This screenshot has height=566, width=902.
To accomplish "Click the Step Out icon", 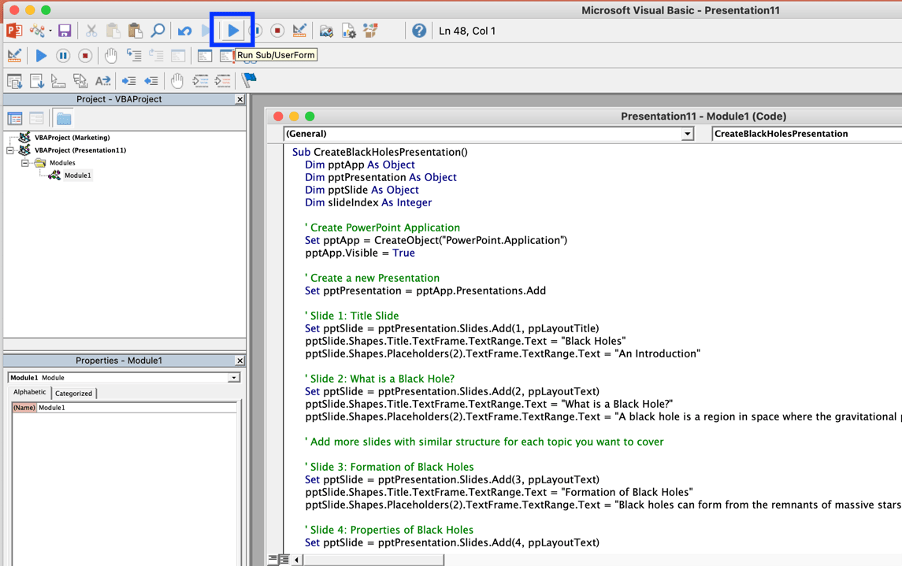I will [x=178, y=55].
